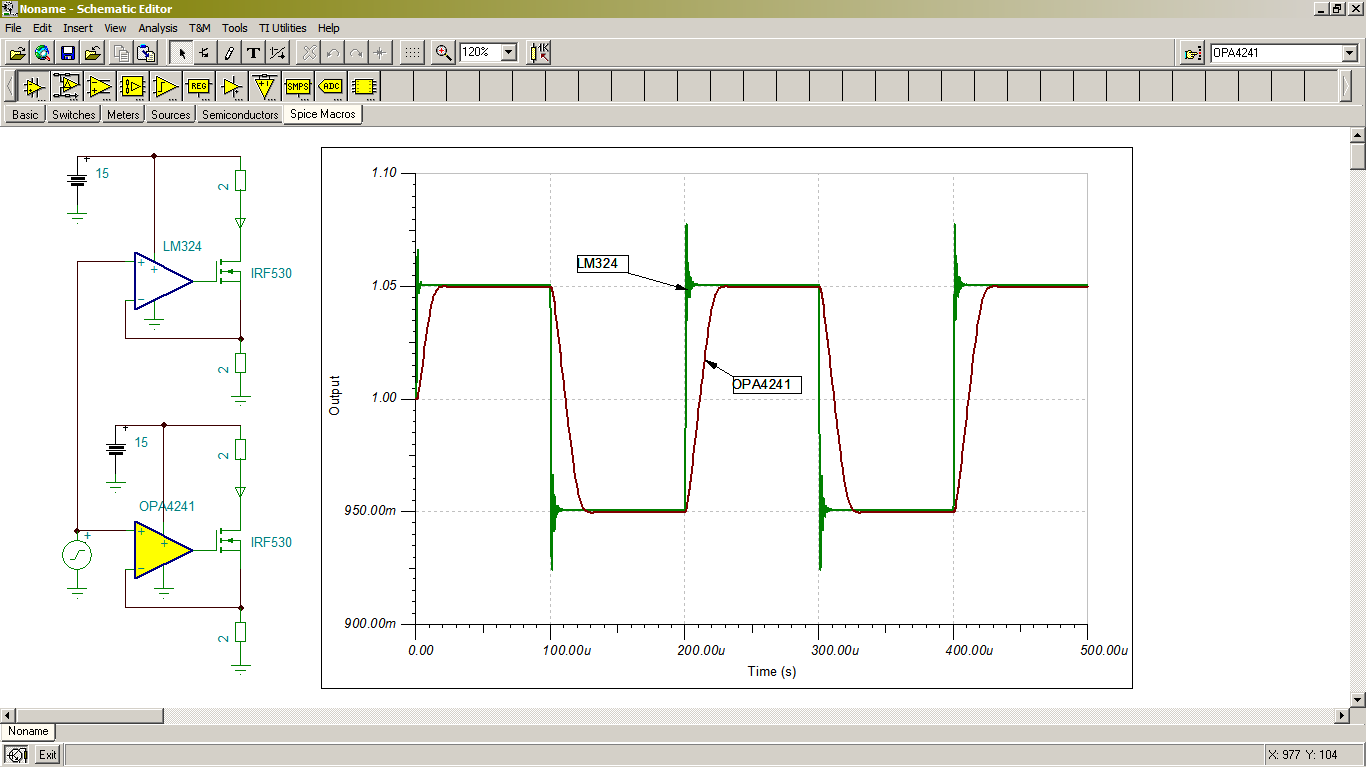This screenshot has width=1366, height=768.
Task: Switch to the Basic component tab
Action: click(x=25, y=115)
